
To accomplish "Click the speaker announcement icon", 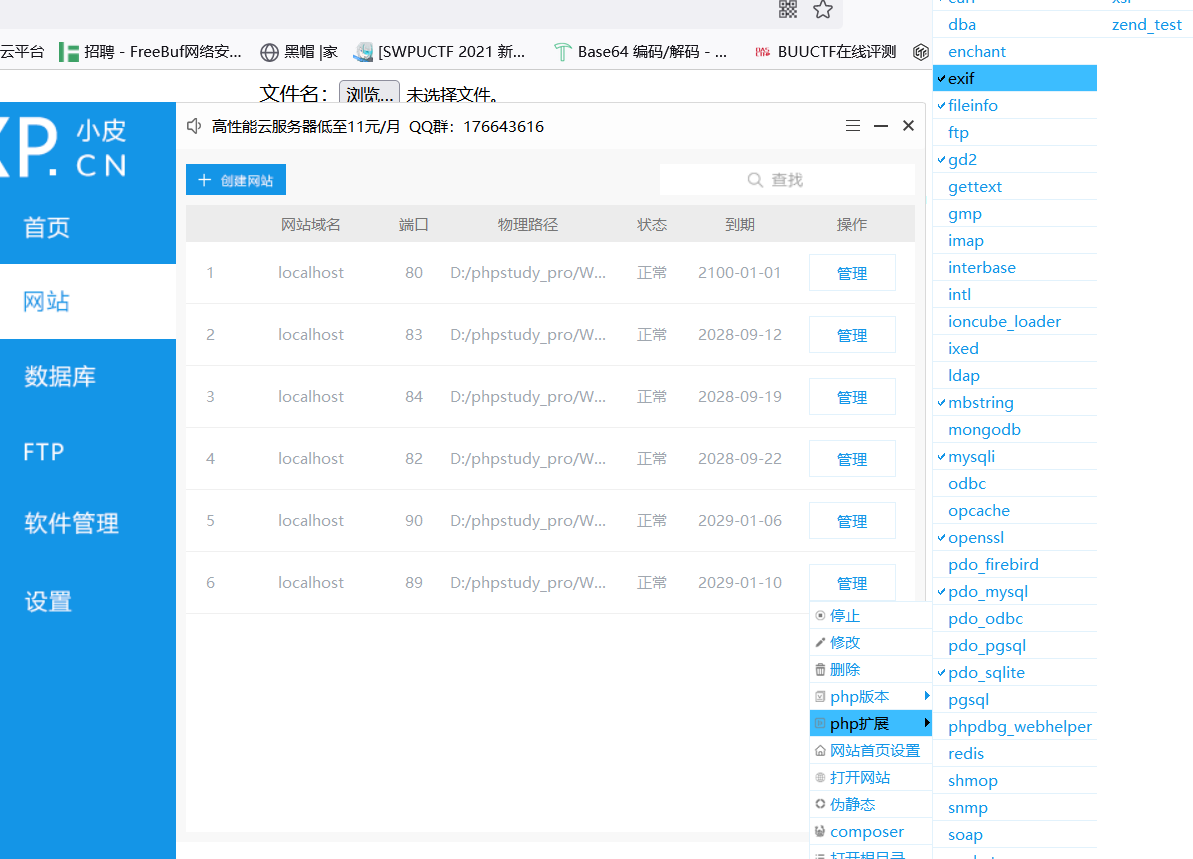I will tap(194, 126).
